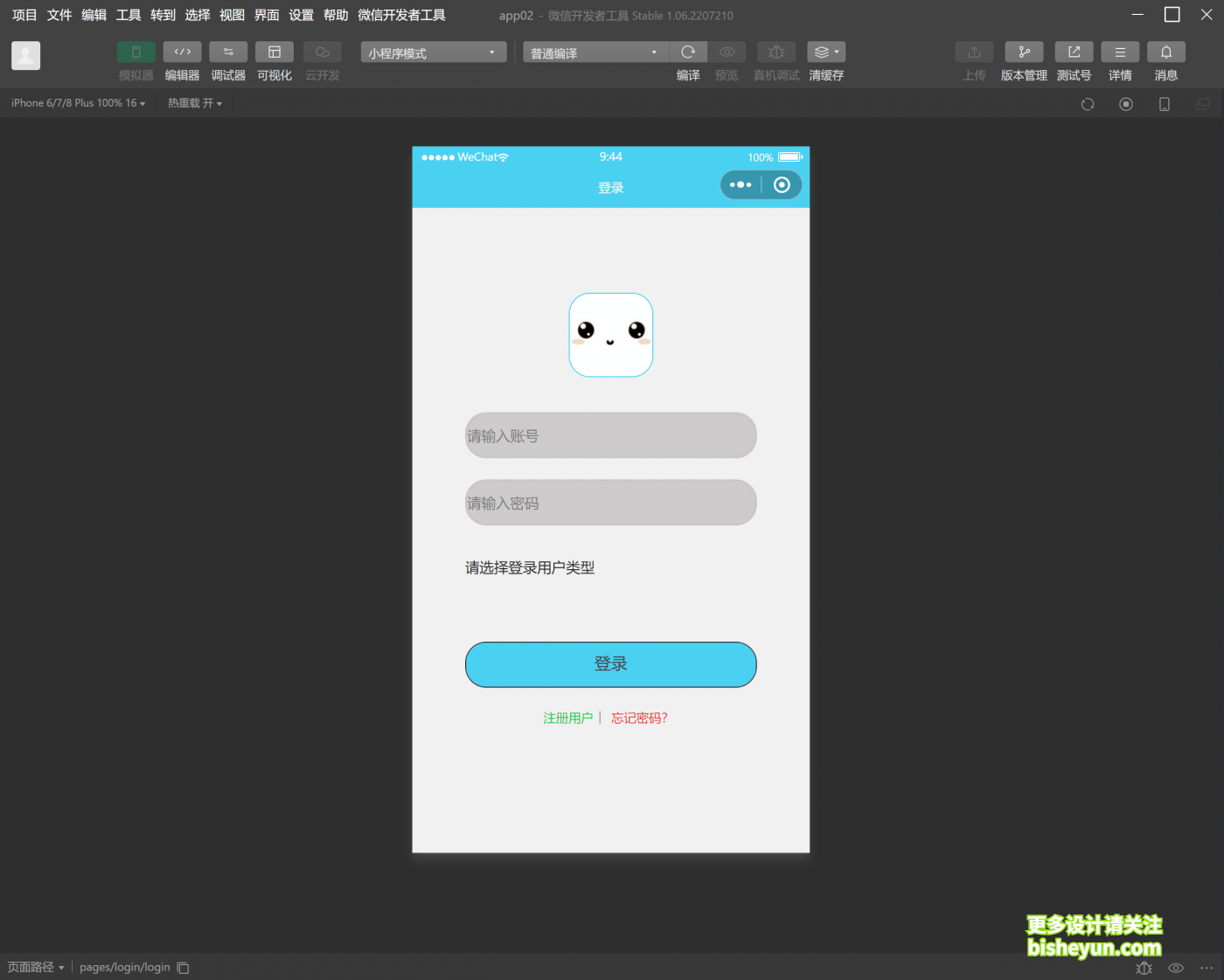Open the messages bell icon

1165,52
